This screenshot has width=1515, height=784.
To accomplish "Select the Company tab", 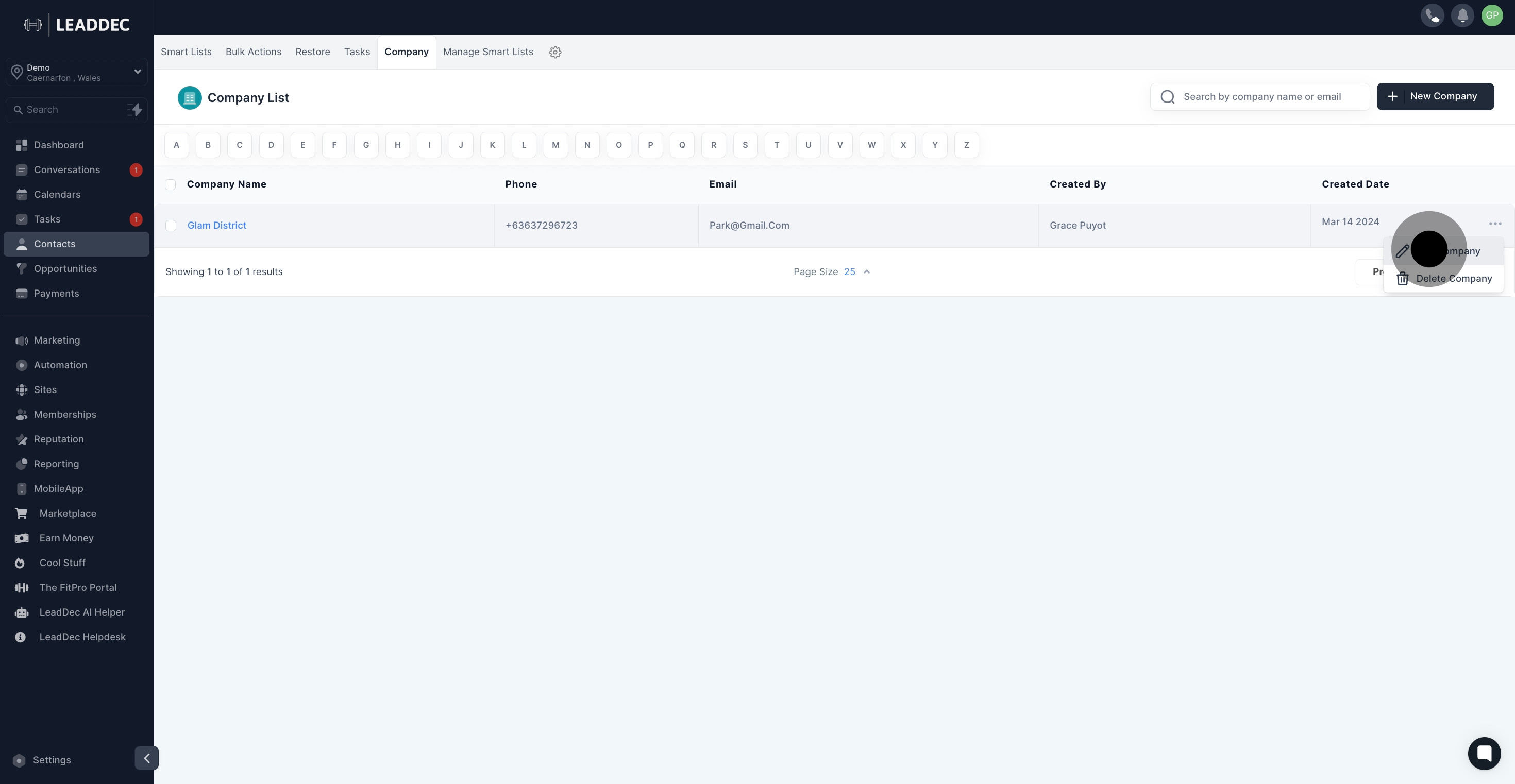I will pyautogui.click(x=407, y=52).
